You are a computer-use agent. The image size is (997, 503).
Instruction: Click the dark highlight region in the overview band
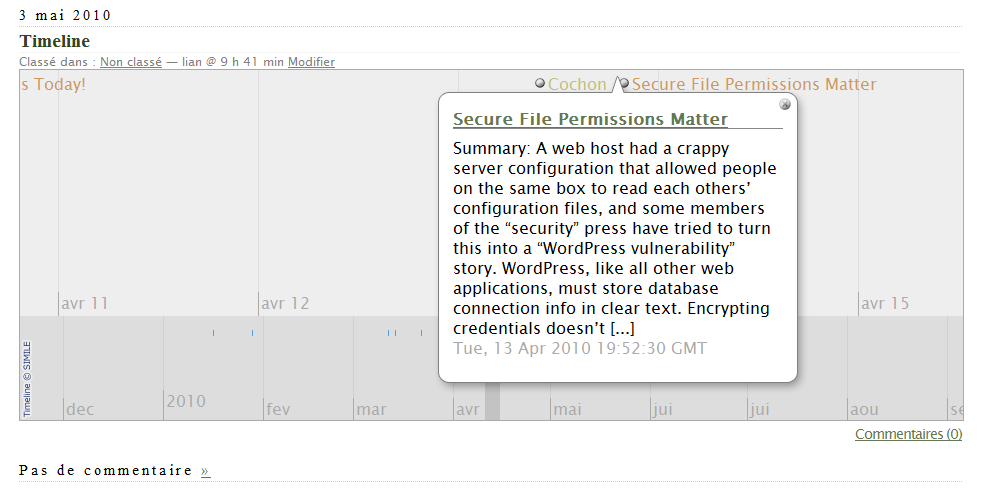coord(493,403)
